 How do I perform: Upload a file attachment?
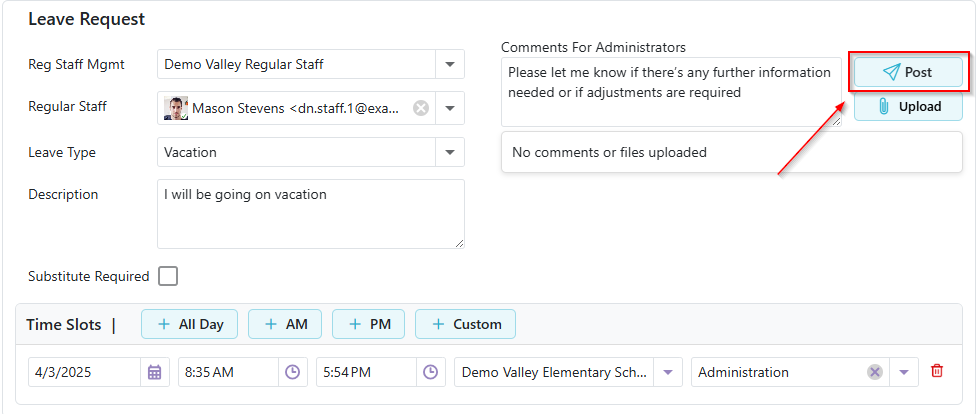pos(908,106)
